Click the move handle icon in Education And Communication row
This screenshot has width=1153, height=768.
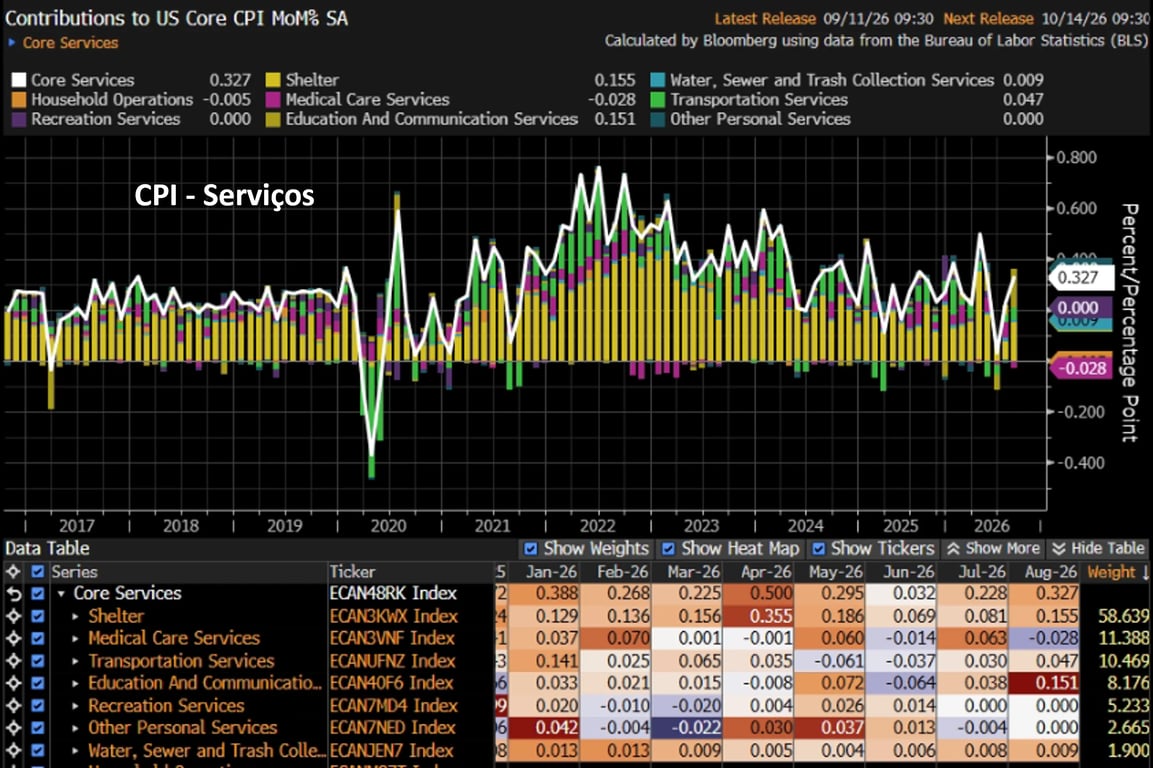pos(13,683)
